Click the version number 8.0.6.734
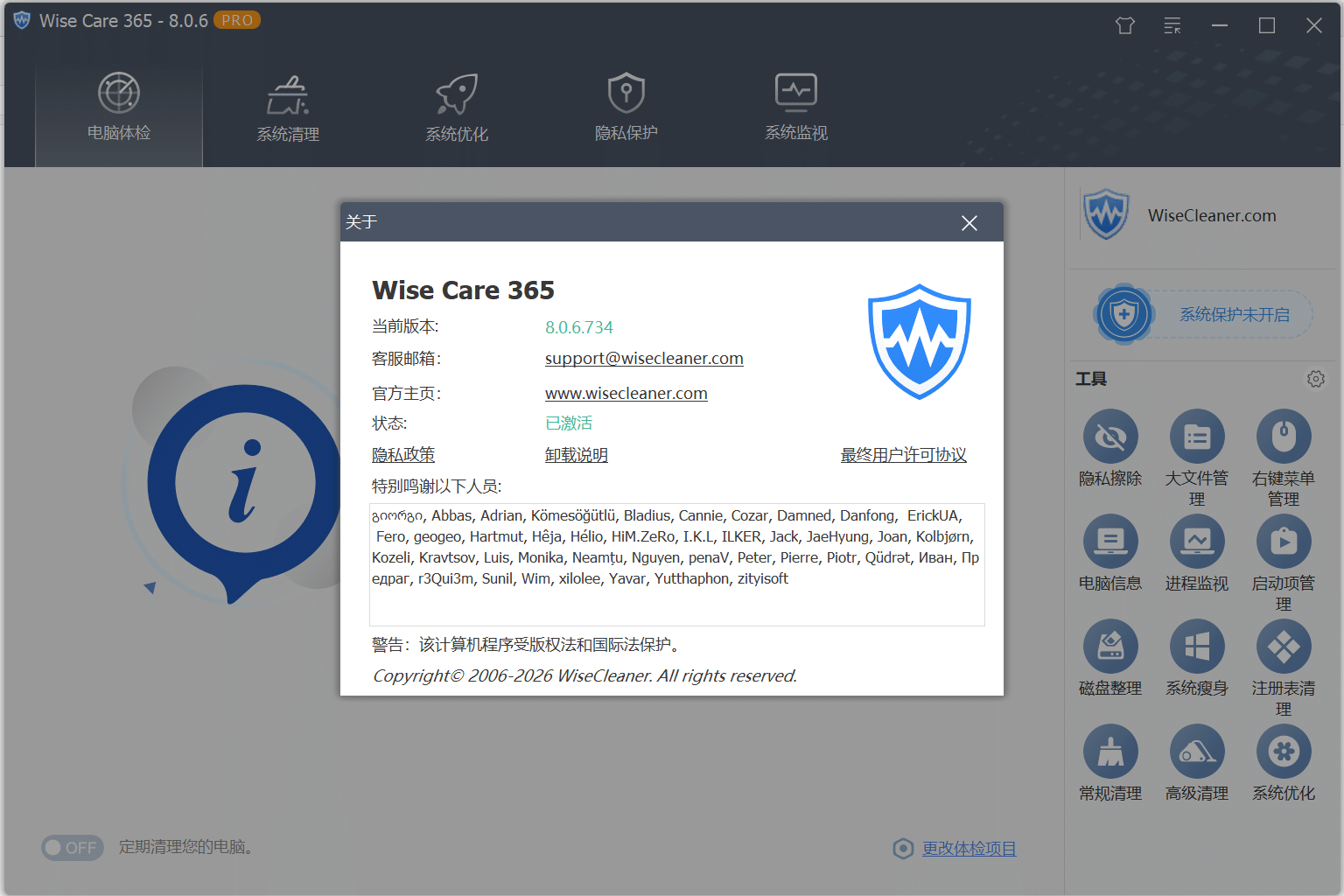Viewport: 1344px width, 896px height. 579,327
